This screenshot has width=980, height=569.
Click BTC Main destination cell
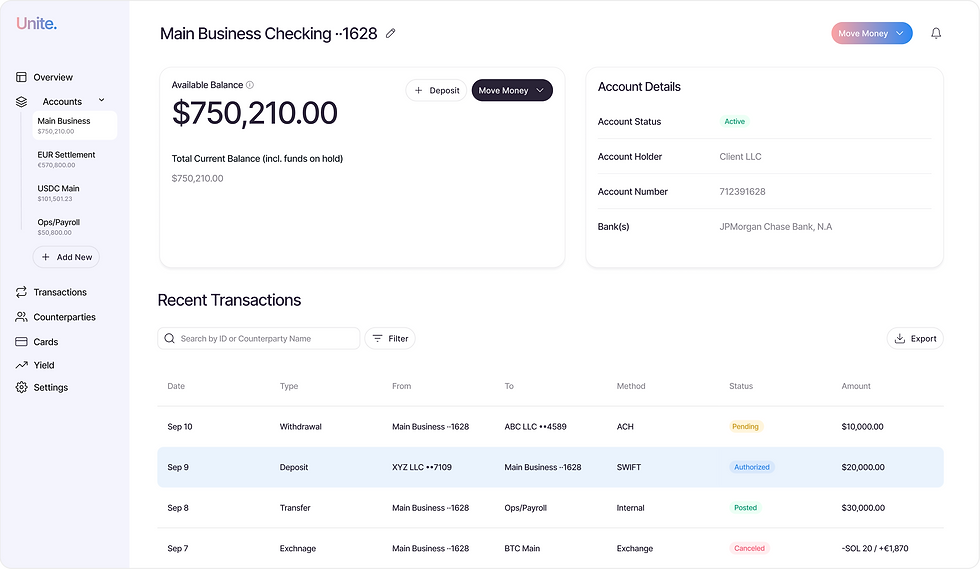click(522, 548)
